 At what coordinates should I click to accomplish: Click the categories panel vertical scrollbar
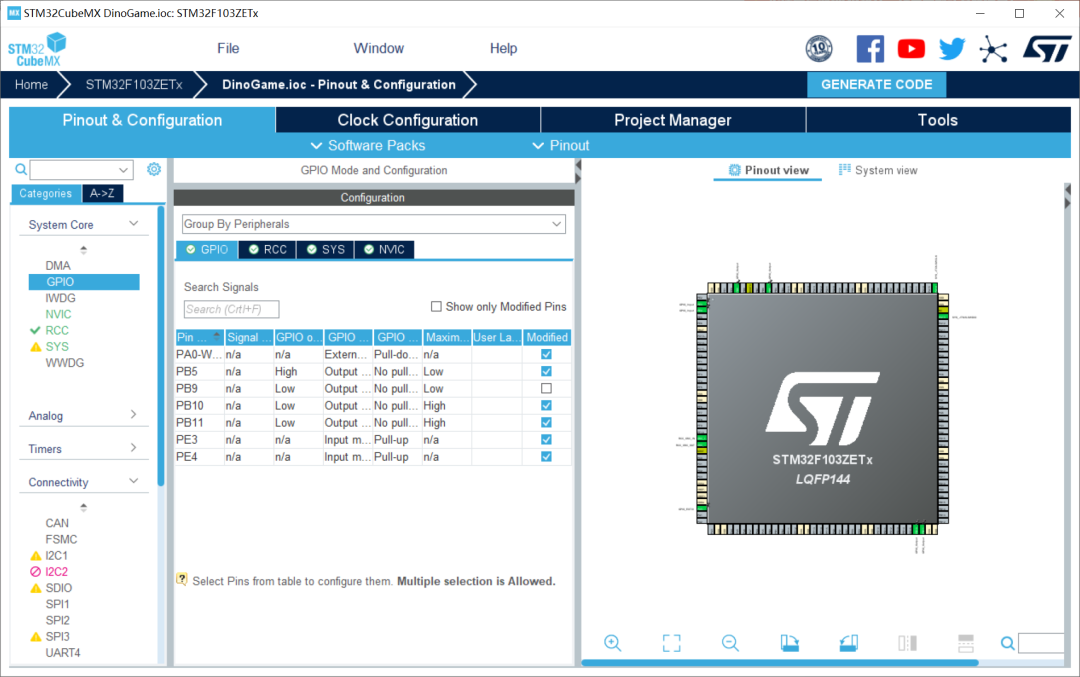pyautogui.click(x=161, y=346)
